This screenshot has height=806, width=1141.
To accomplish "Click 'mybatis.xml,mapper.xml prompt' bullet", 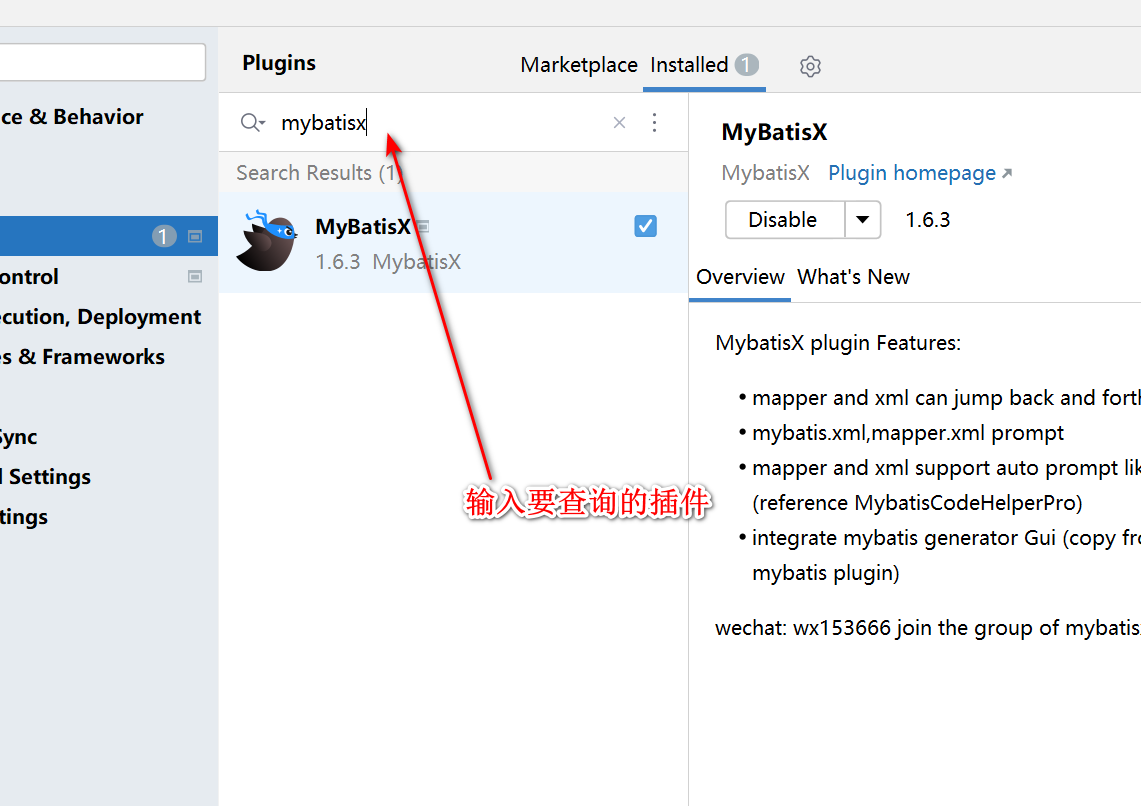I will pos(907,433).
